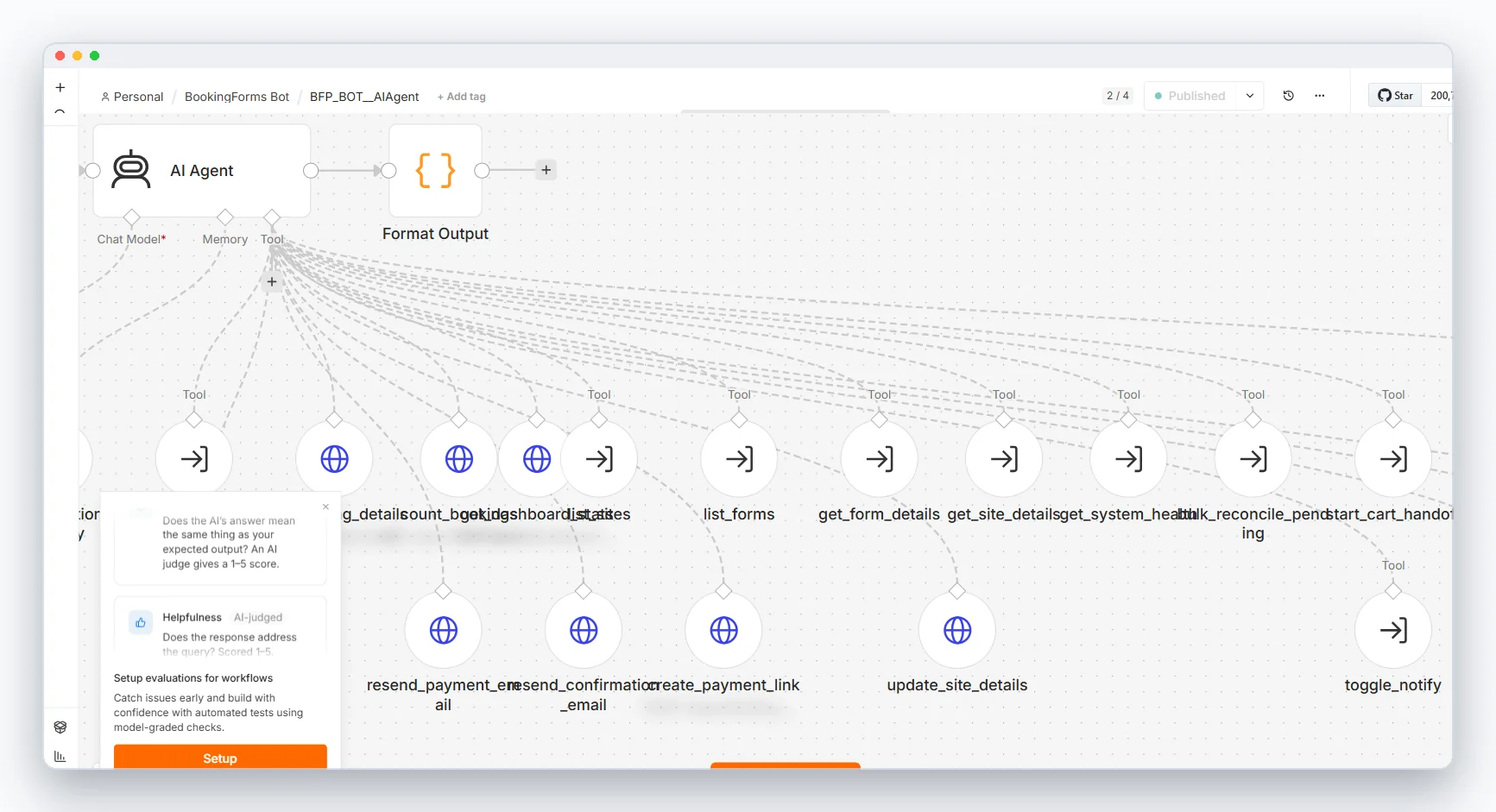Click the 2 / 4 counter badge
1496x812 pixels.
(x=1117, y=96)
